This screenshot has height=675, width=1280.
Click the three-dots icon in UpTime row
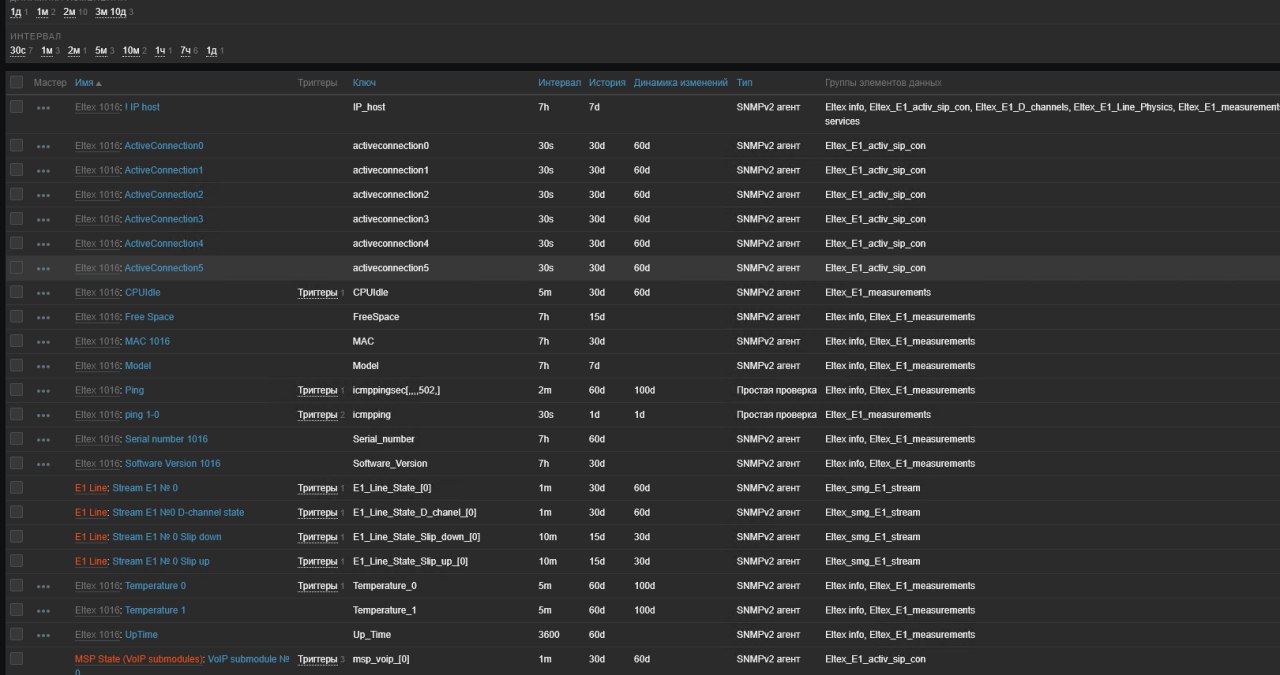tap(43, 635)
